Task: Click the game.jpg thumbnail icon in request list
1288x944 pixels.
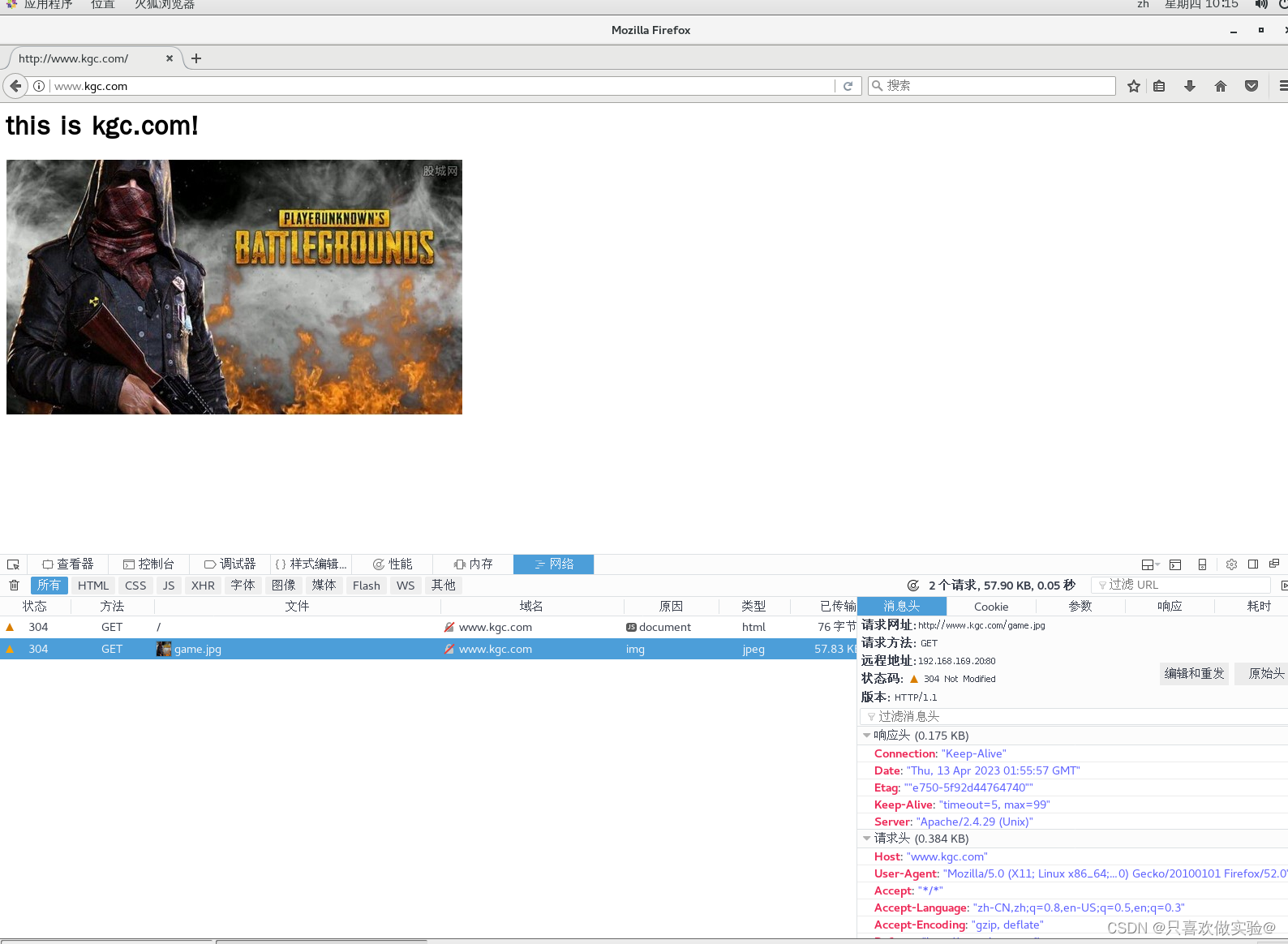Action: (x=164, y=649)
